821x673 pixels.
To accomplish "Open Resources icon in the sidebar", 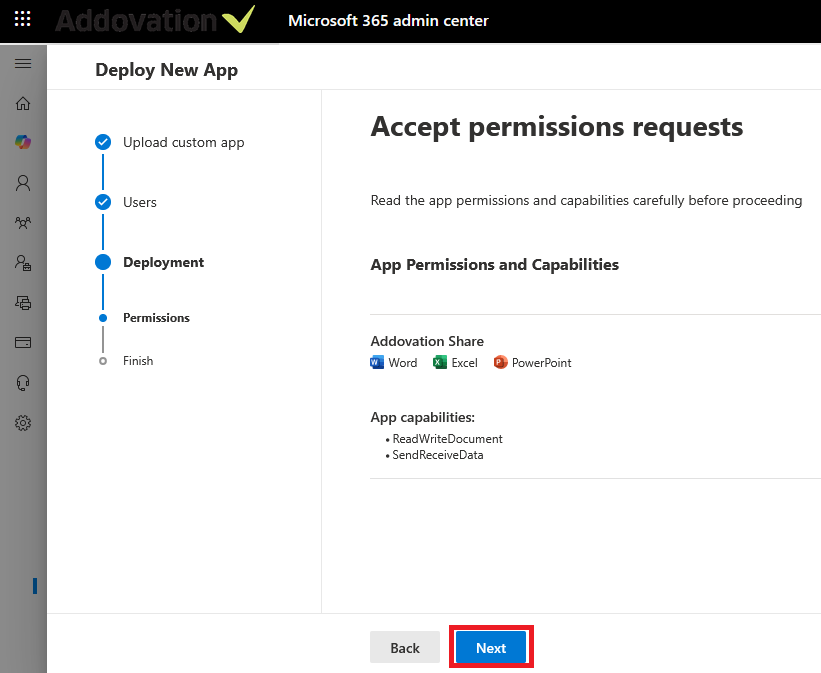I will pos(23,302).
